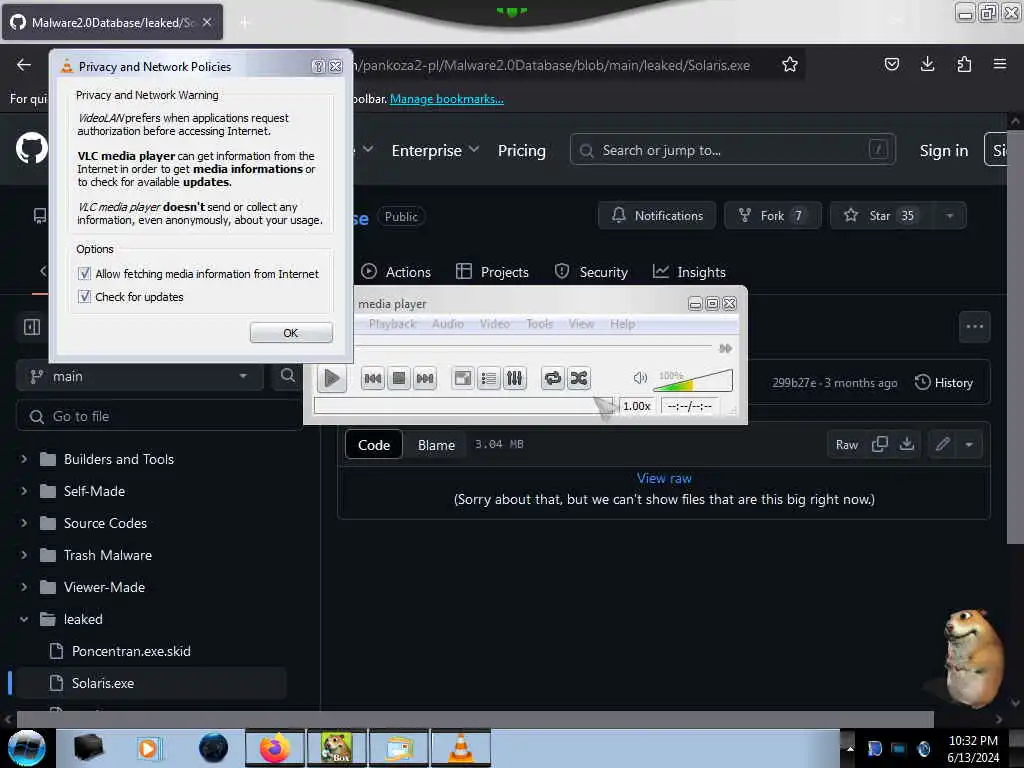The image size is (1024, 768).
Task: Open Firefox extensions icon
Action: [964, 64]
